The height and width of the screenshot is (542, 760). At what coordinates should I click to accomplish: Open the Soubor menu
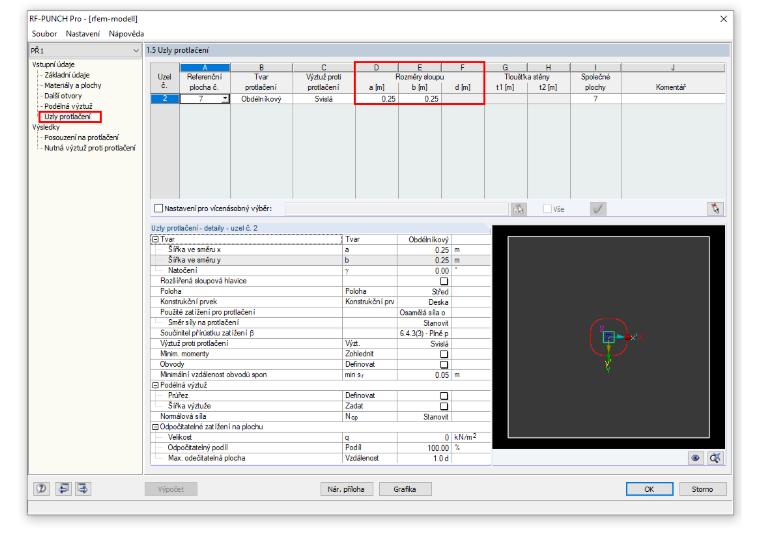[44, 34]
